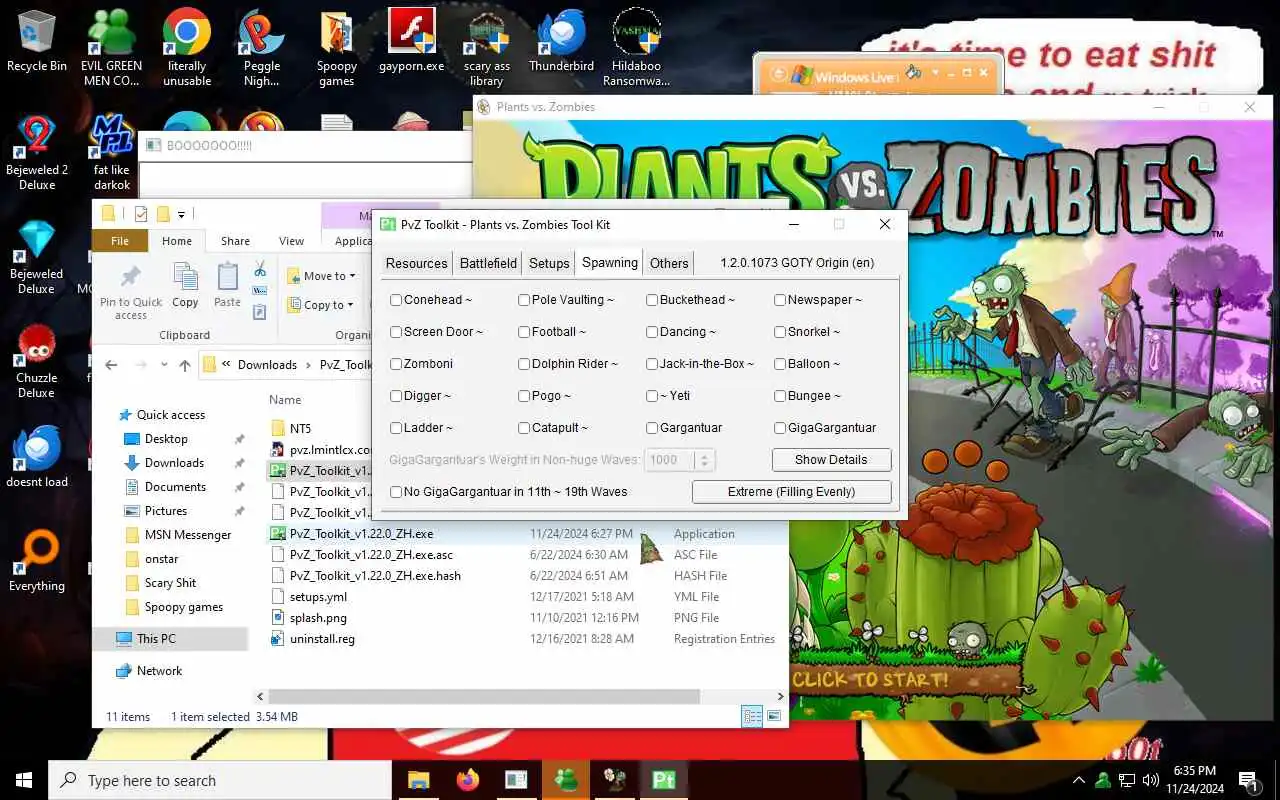Open the Thunderbird desktop icon

[x=562, y=40]
